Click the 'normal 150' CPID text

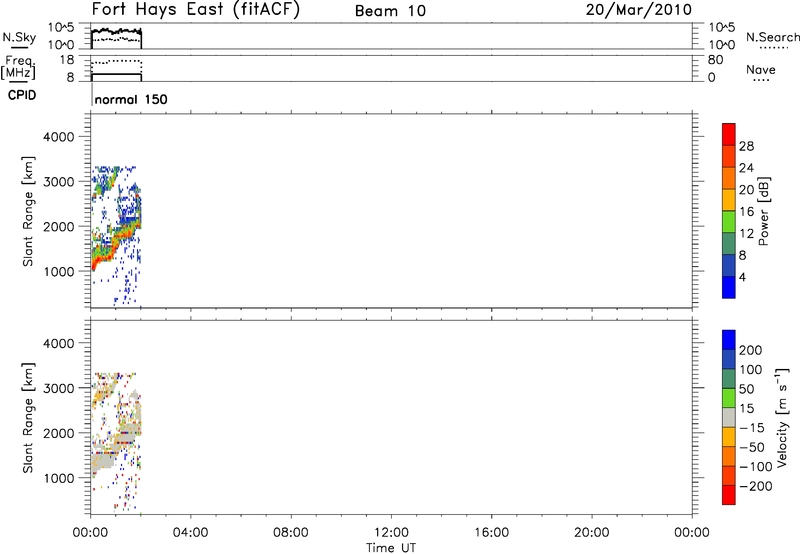pos(131,99)
